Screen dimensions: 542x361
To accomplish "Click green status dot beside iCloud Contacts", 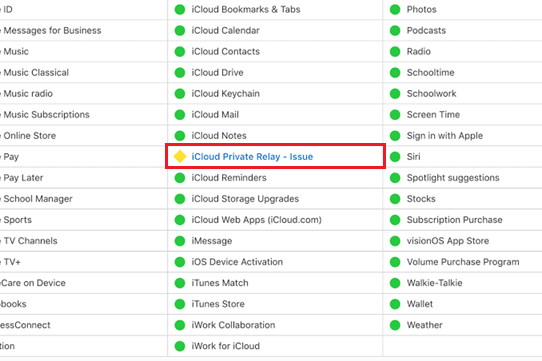I will tap(180, 52).
